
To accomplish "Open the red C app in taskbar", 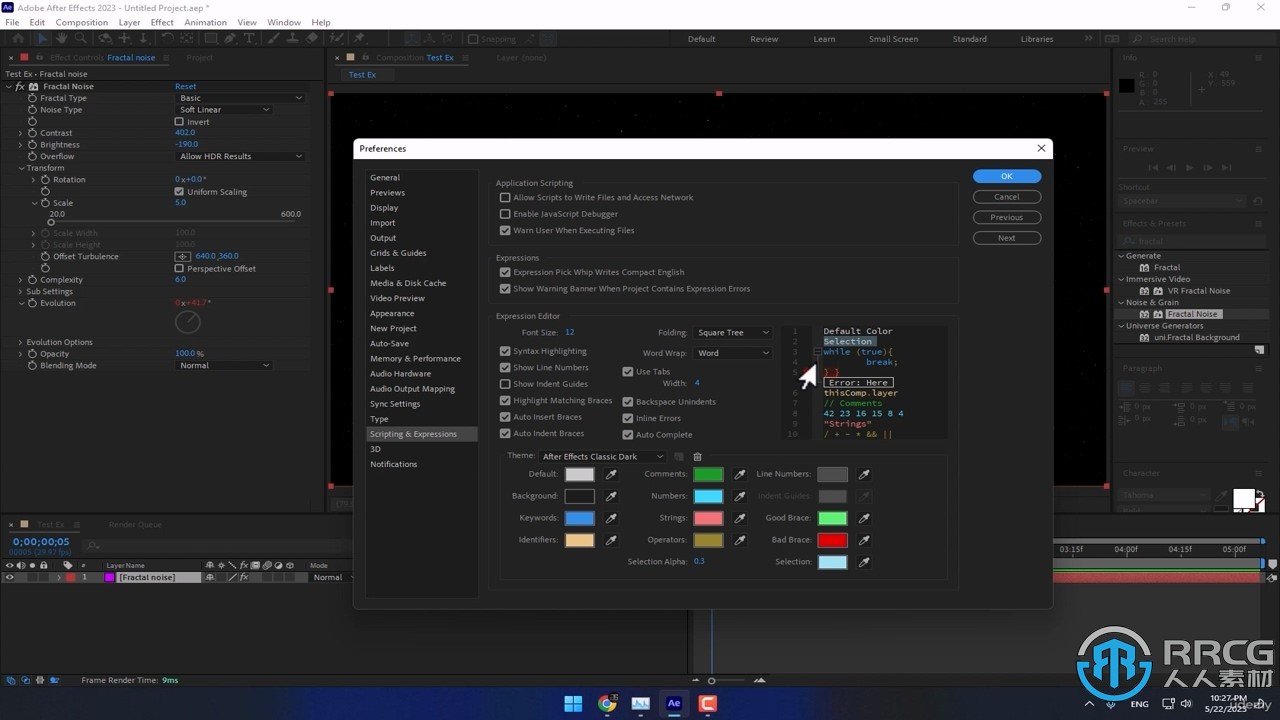I will tap(708, 704).
